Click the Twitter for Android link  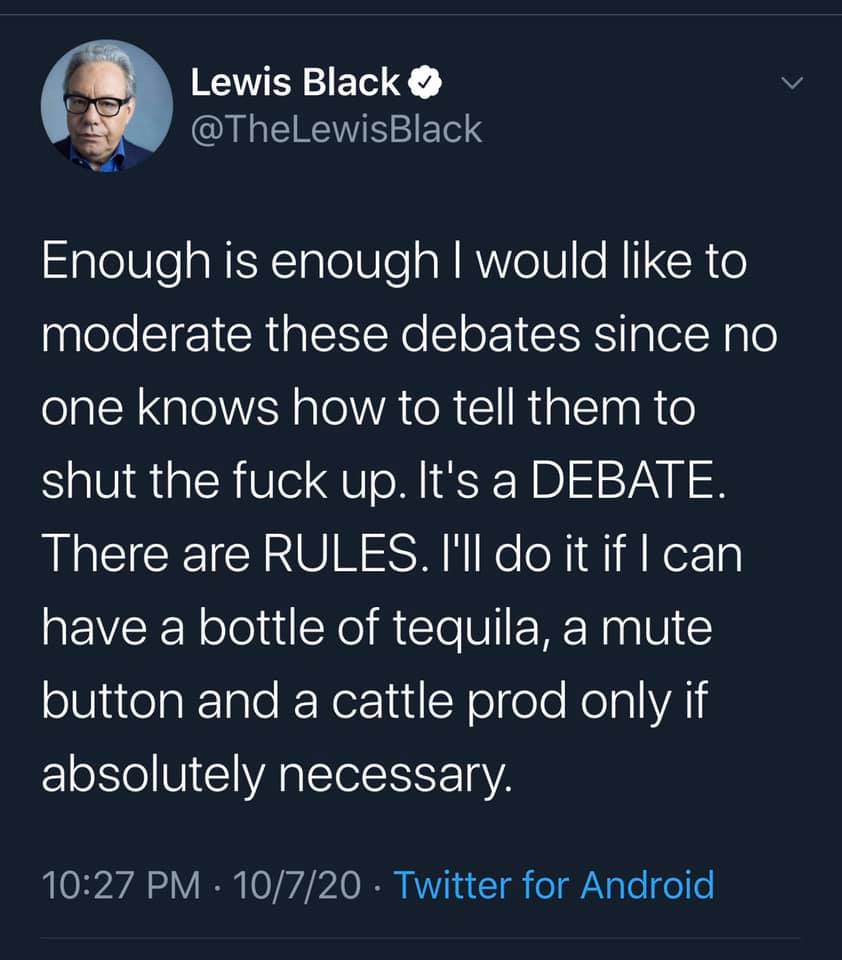click(x=554, y=885)
